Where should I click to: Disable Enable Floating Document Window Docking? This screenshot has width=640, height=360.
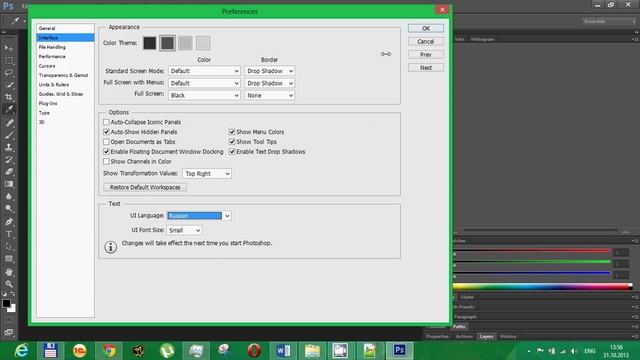tap(106, 151)
